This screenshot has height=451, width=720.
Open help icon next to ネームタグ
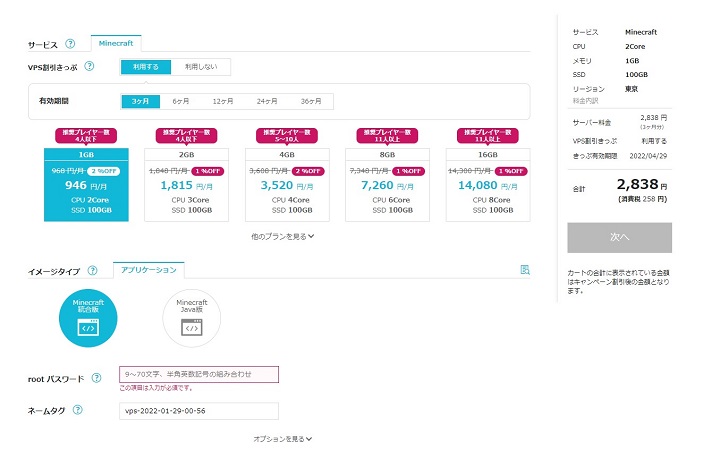tap(78, 410)
